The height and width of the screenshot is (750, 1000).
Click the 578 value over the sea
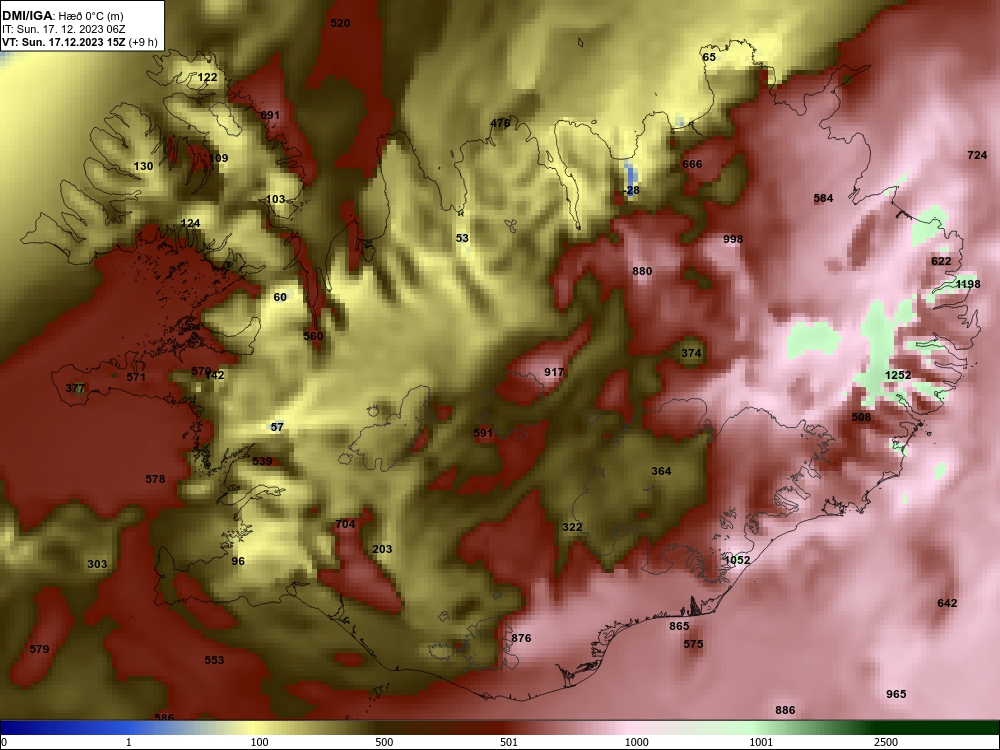pos(156,478)
